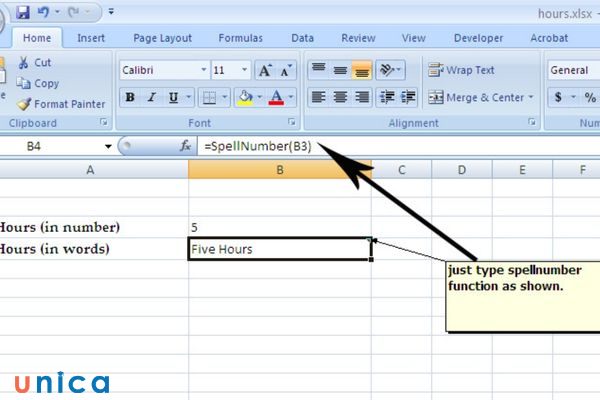Viewport: 600px width, 400px height.
Task: Select cell containing Five Hours
Action: [x=280, y=249]
